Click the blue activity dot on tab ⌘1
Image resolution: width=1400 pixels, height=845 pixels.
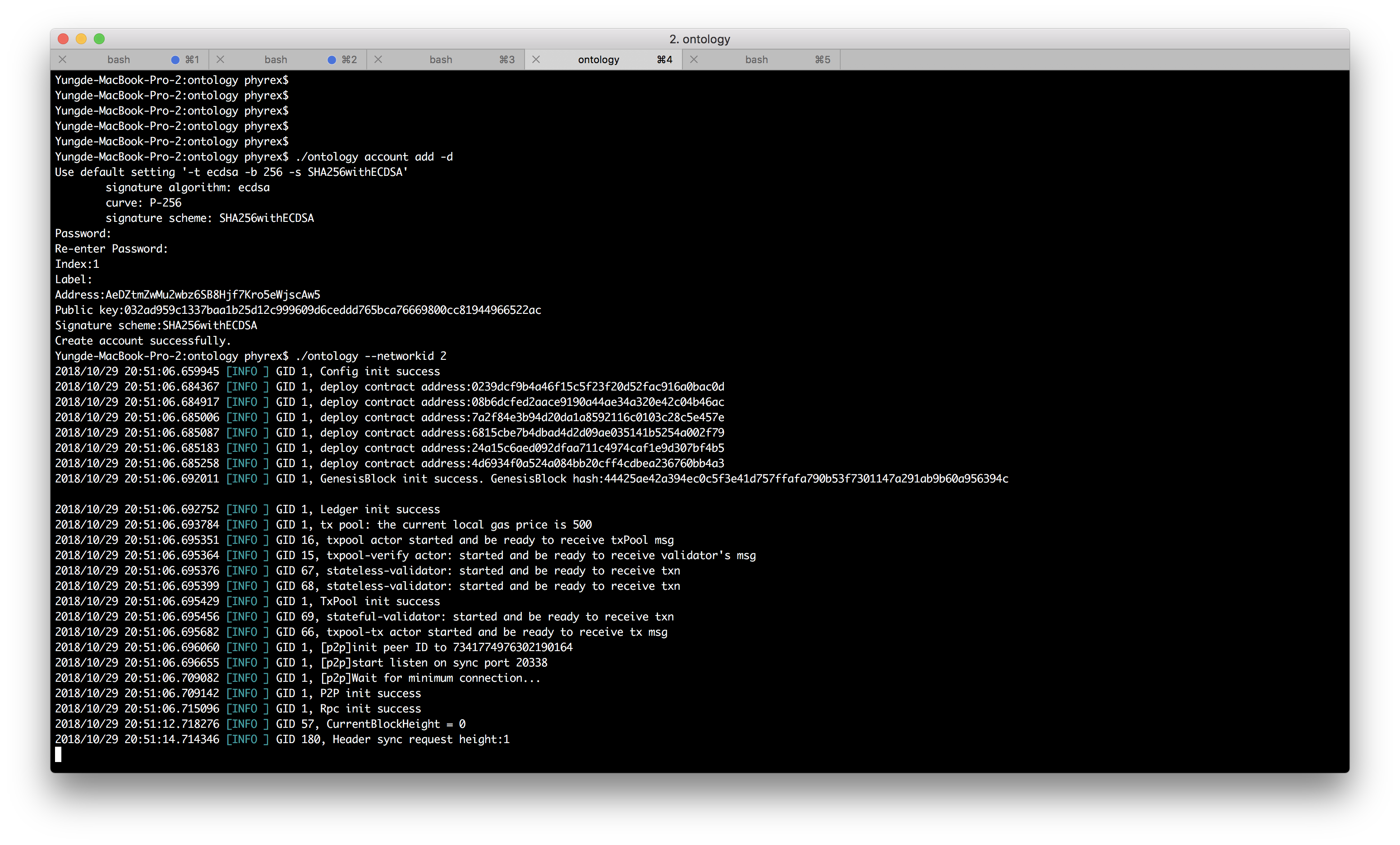(175, 60)
